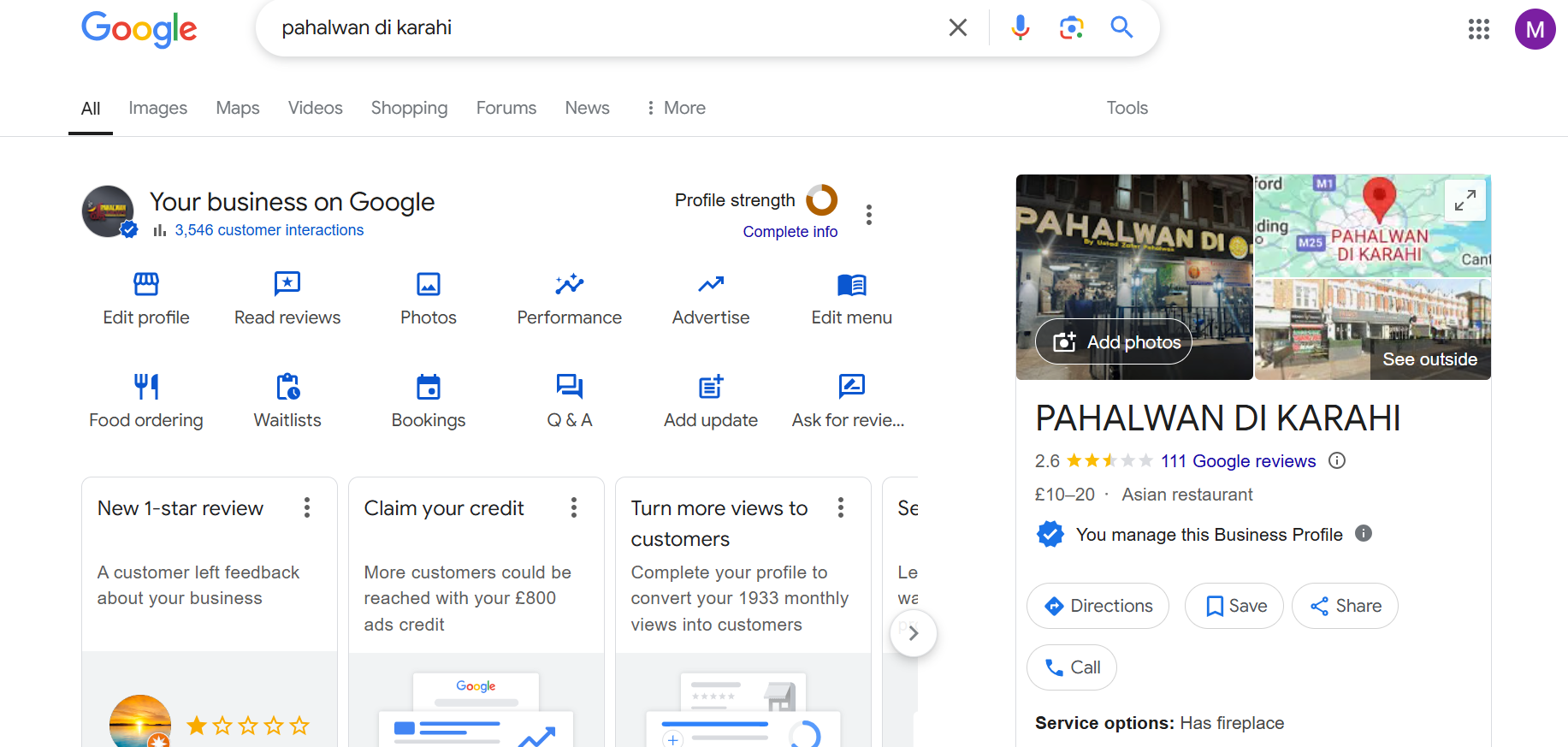Open the 111 Google reviews link

(x=1238, y=461)
